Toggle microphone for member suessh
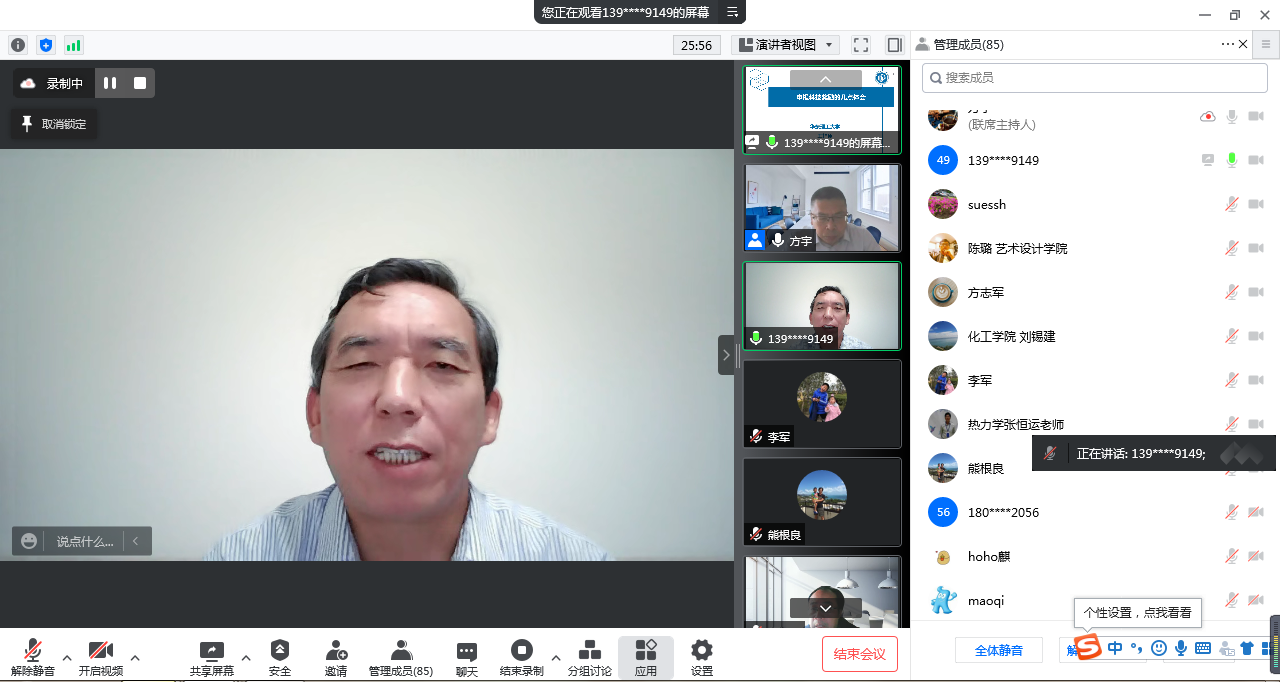 [x=1232, y=204]
